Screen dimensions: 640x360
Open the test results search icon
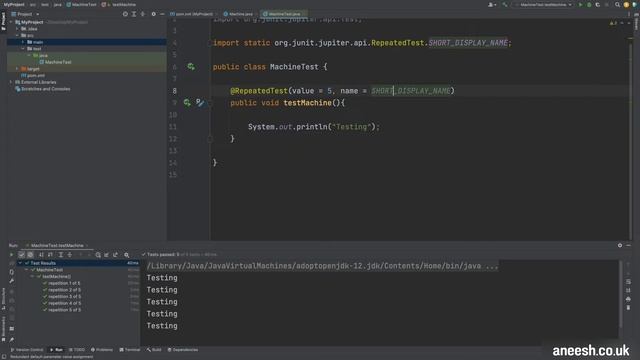click(x=127, y=255)
